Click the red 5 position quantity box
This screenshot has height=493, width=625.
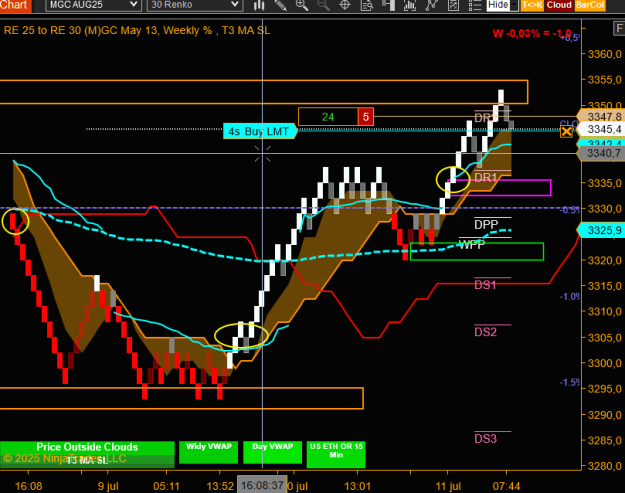tap(366, 117)
